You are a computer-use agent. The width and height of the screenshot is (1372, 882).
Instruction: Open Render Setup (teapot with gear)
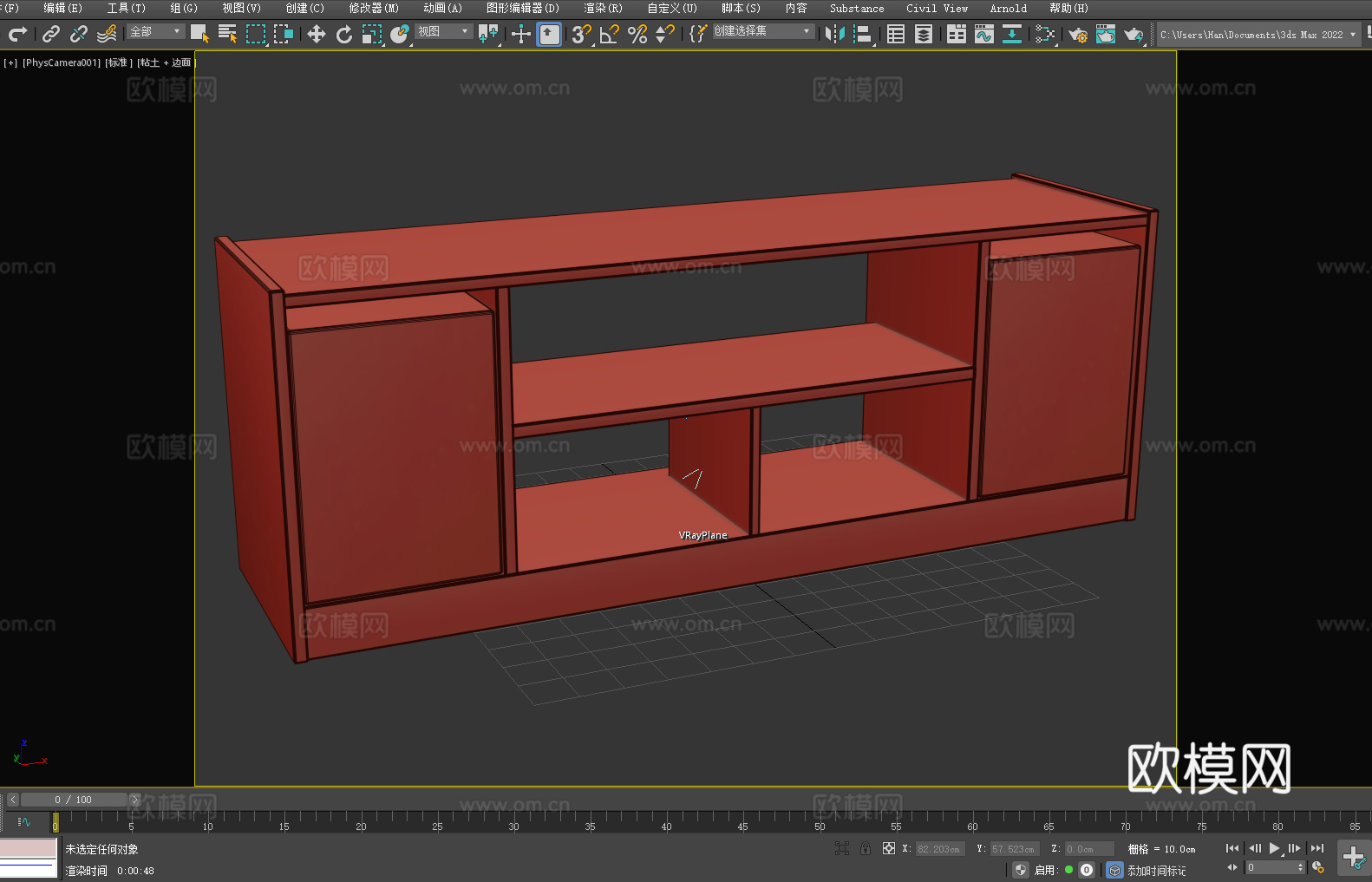click(x=1078, y=34)
